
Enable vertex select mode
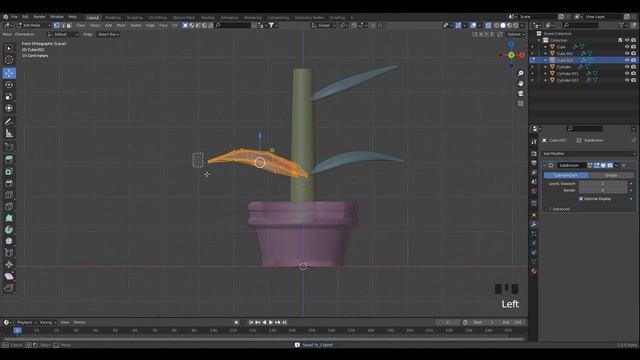coord(56,25)
